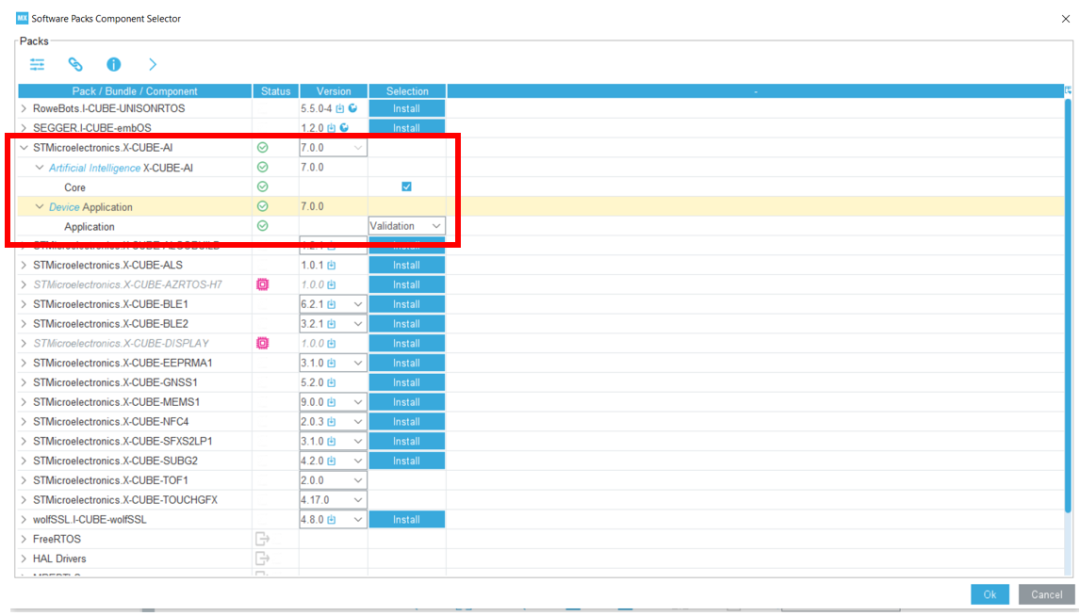Click the download icon beside X-CUBE-AZRTOS-H7 version

coord(331,285)
